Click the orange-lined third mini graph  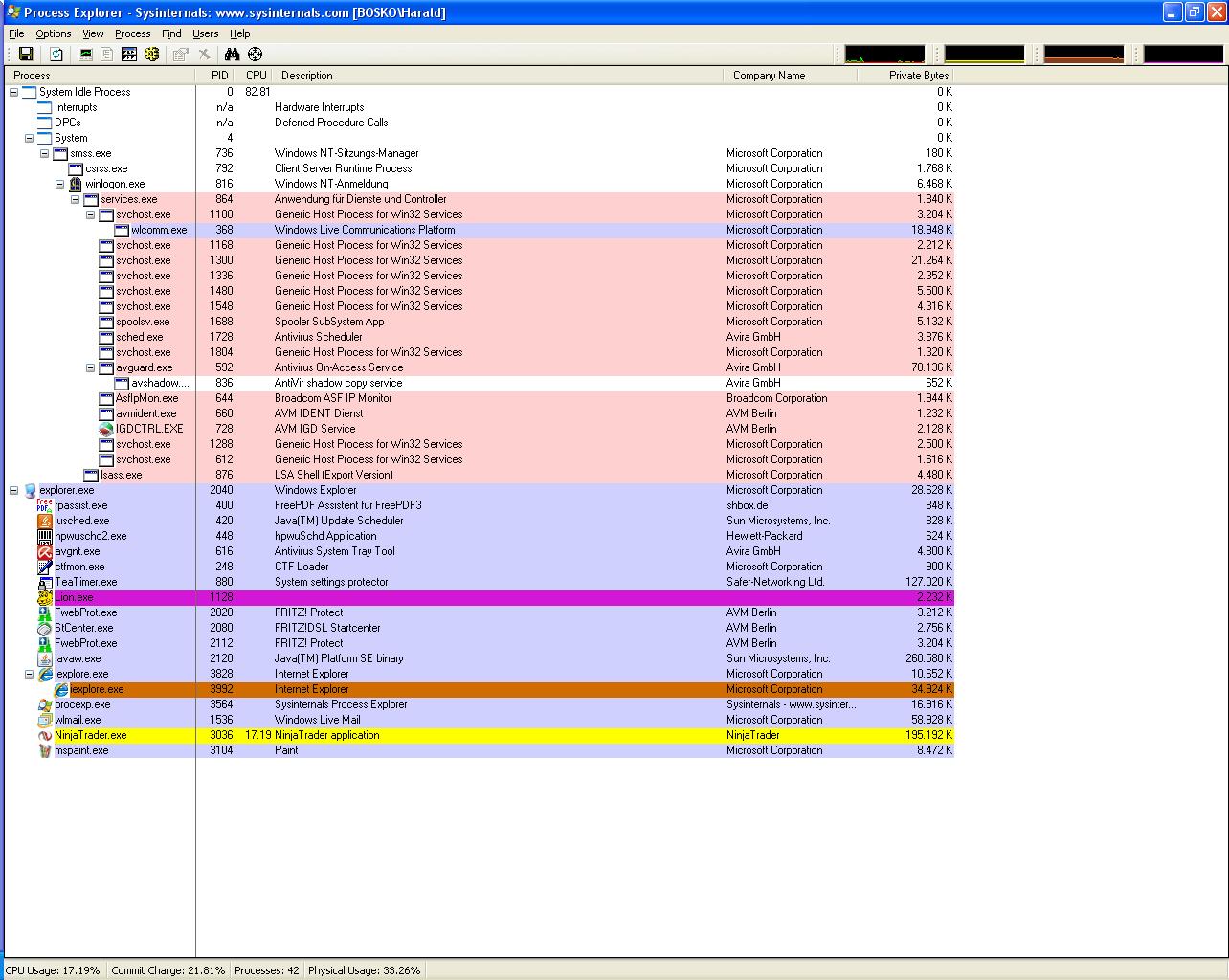tap(1084, 55)
